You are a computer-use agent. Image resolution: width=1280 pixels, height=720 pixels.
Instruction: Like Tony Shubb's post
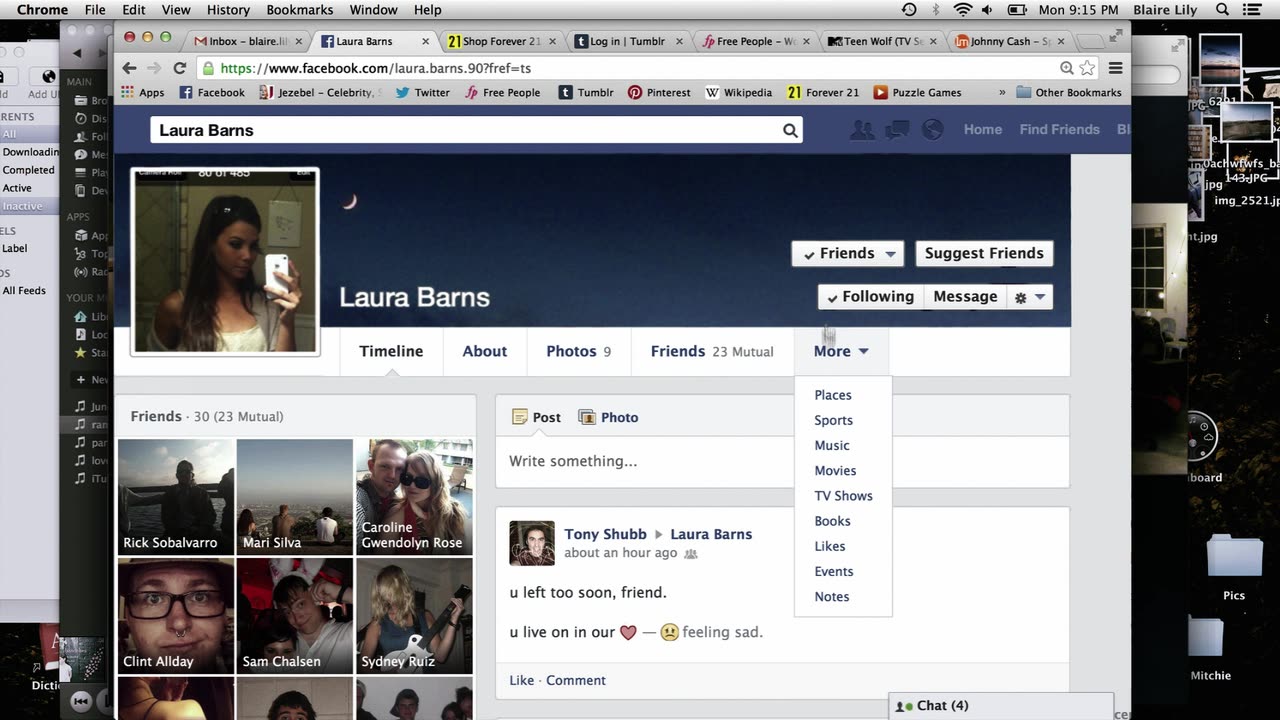521,680
